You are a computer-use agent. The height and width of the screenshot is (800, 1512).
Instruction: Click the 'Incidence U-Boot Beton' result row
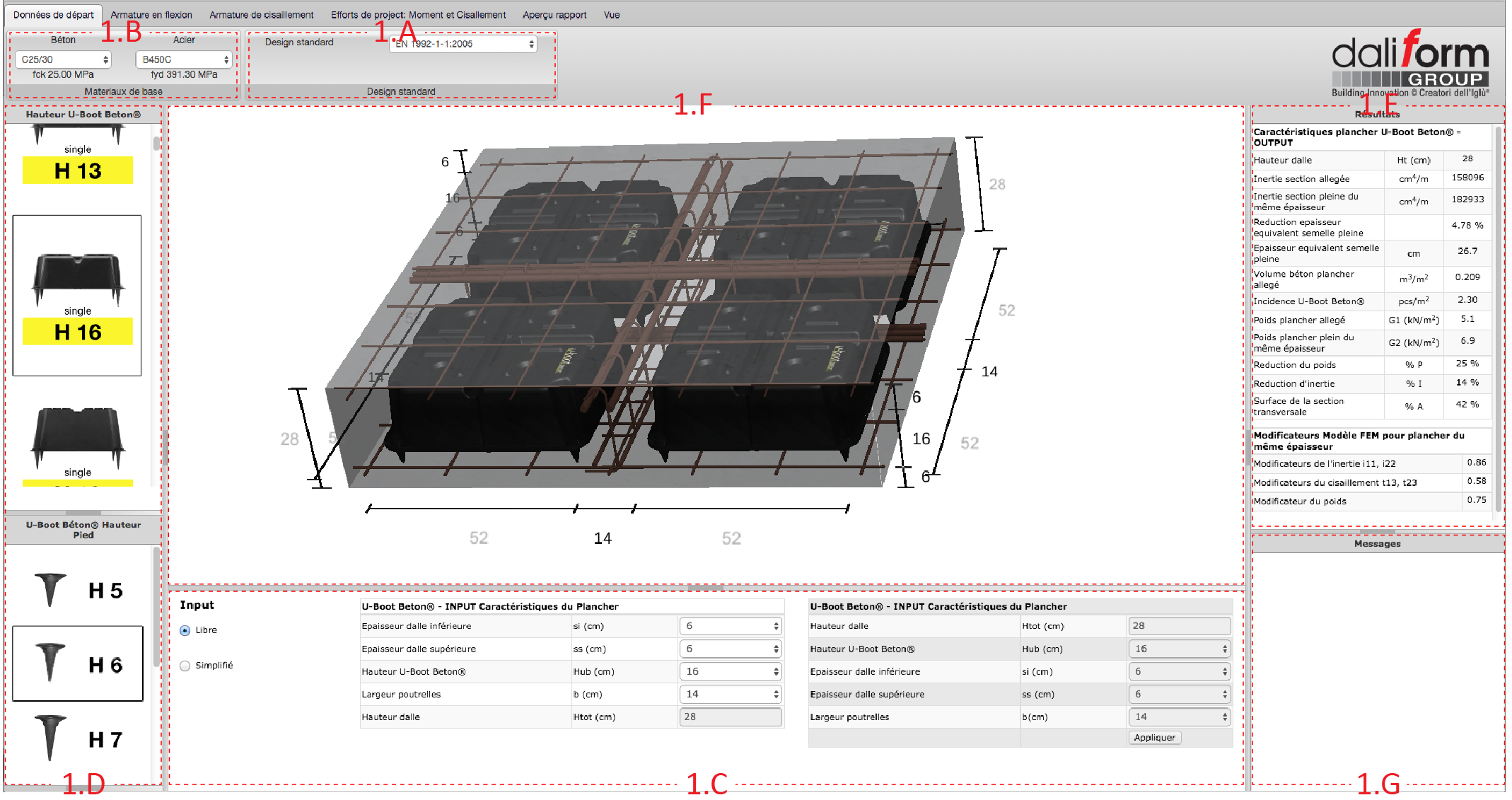(x=1372, y=301)
